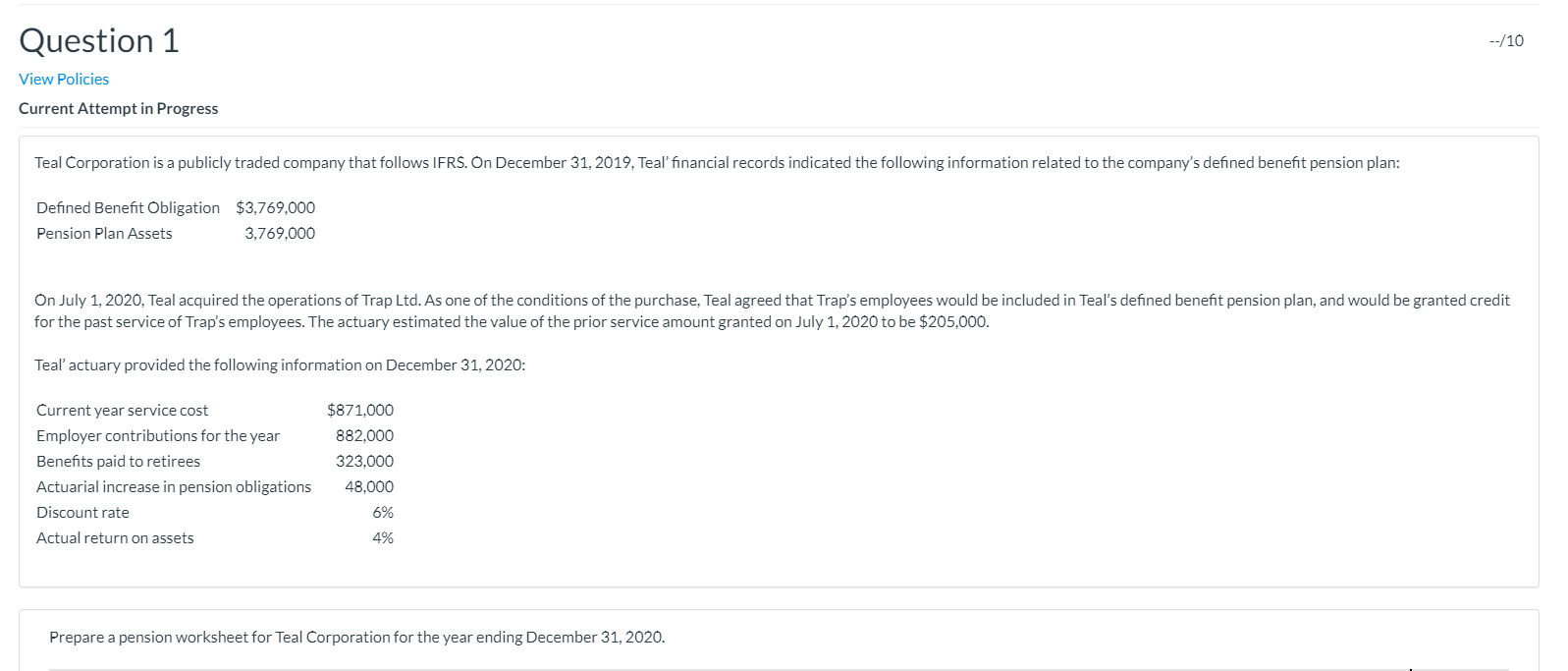Click the Actual return on assets 4%

(x=382, y=536)
